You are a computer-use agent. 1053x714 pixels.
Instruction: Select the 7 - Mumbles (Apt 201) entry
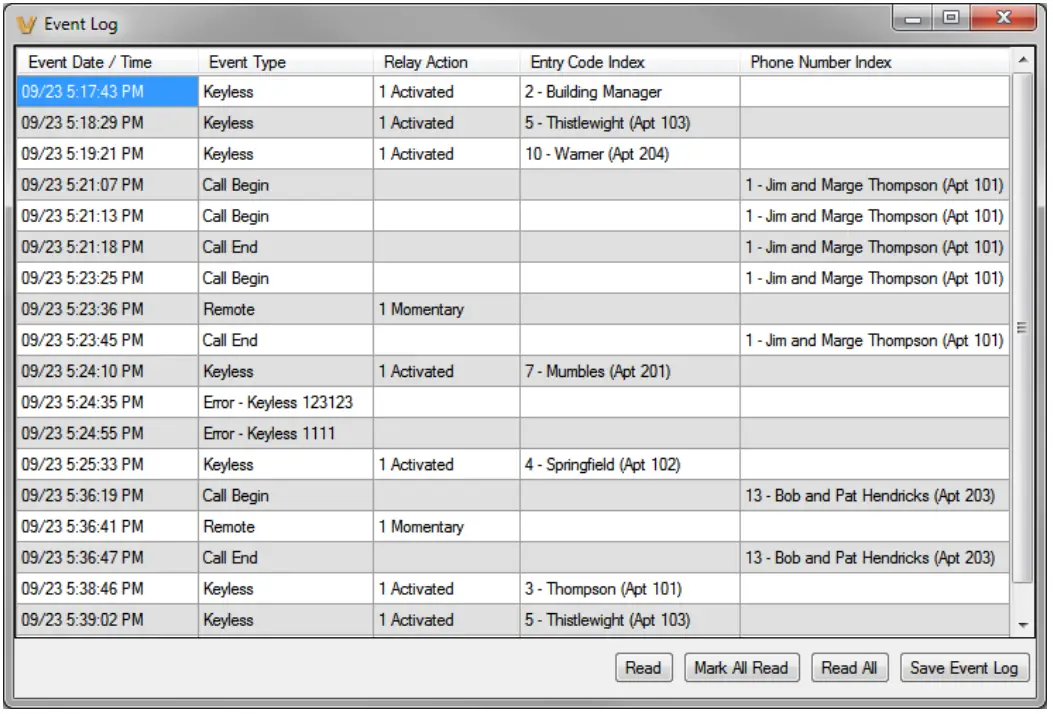[x=597, y=371]
